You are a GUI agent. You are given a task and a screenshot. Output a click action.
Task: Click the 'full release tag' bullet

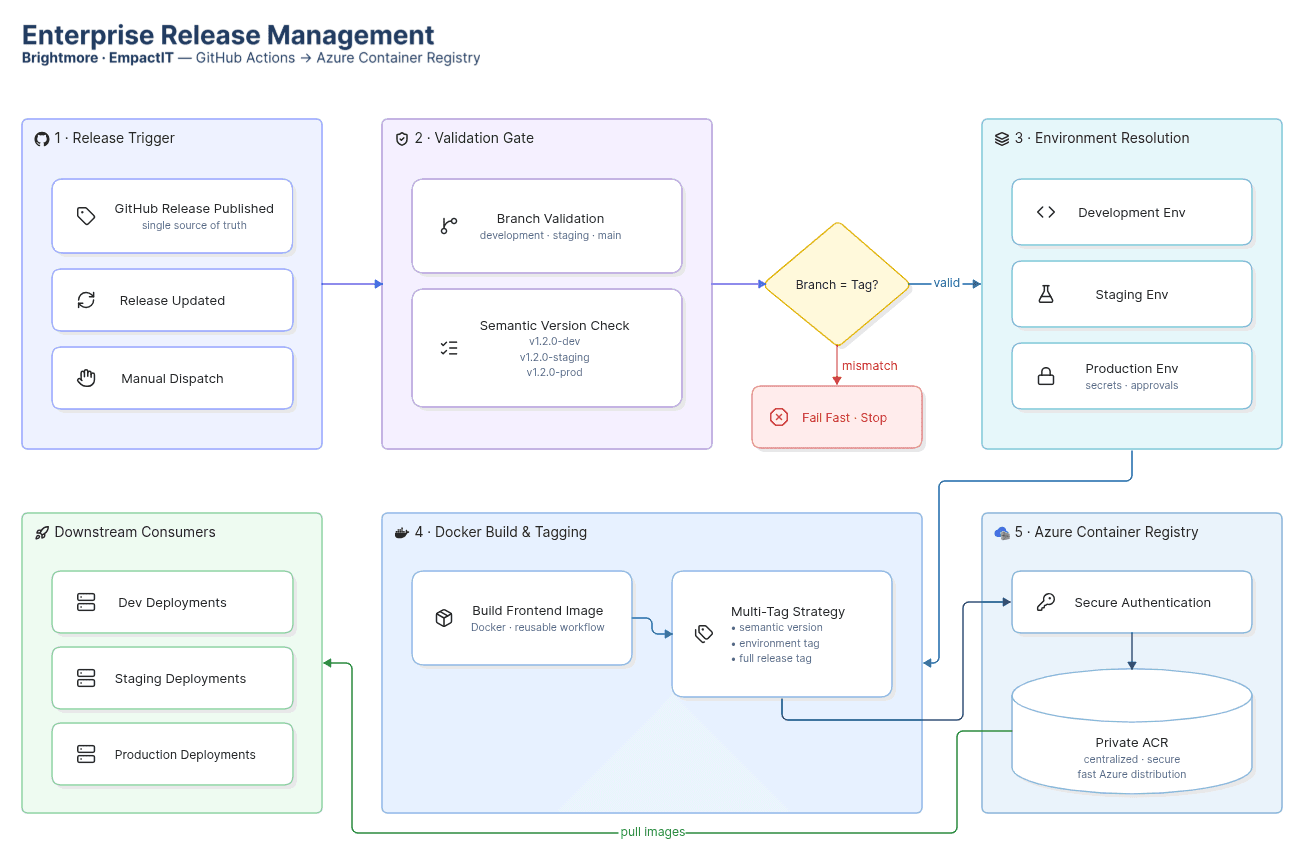tap(772, 659)
